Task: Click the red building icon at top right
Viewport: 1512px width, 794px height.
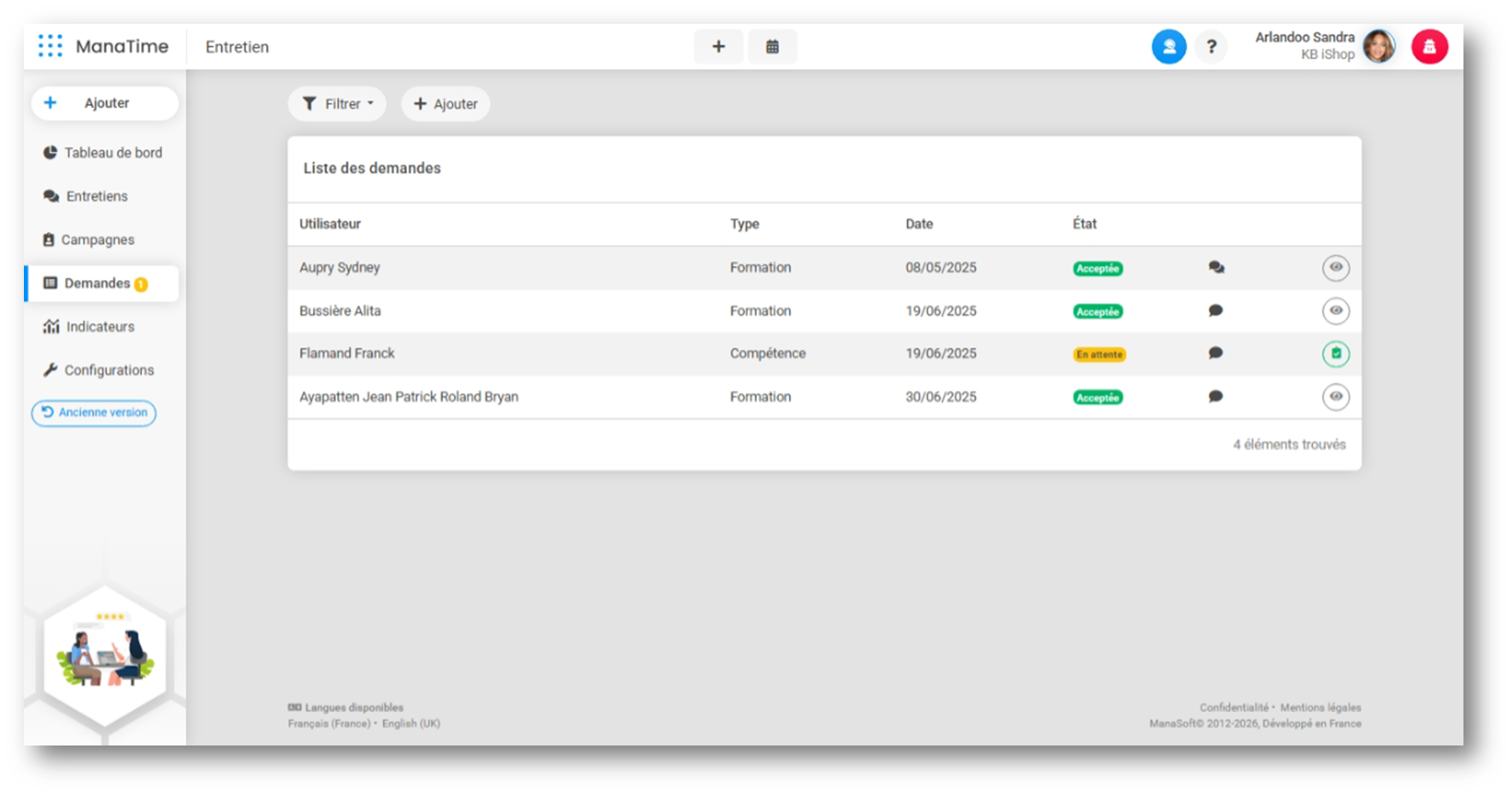Action: click(x=1429, y=47)
